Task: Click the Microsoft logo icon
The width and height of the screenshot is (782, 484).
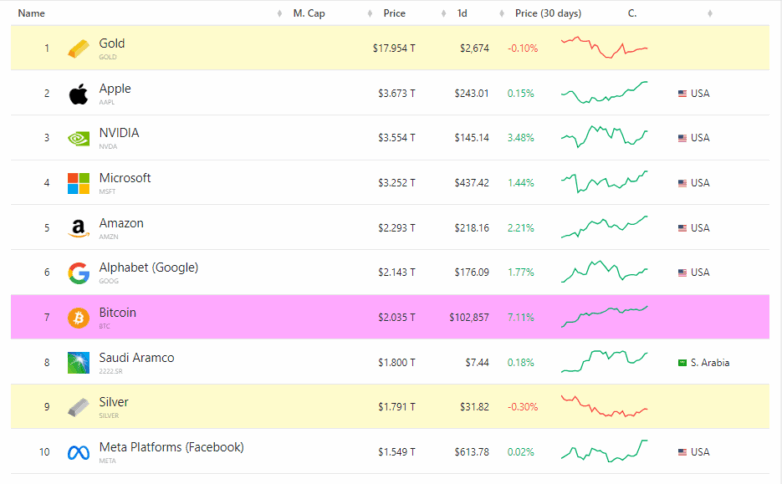Action: 78,183
